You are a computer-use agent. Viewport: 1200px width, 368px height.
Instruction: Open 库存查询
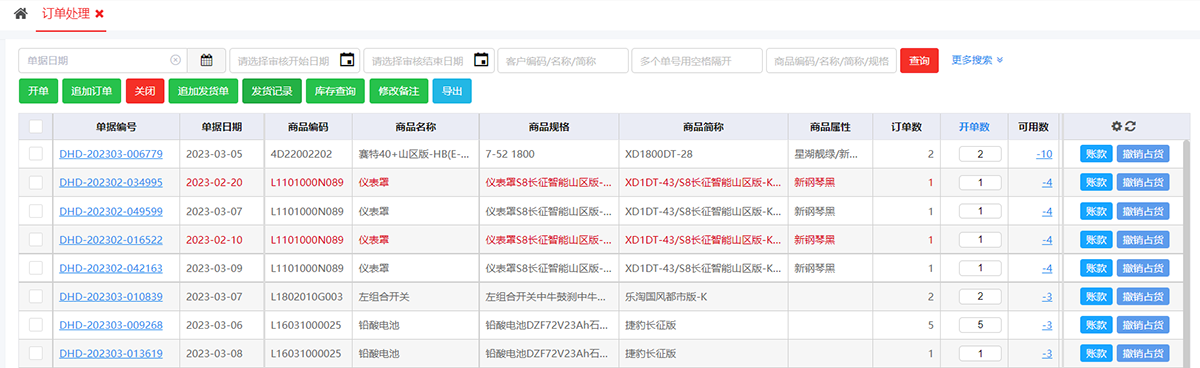[x=335, y=91]
